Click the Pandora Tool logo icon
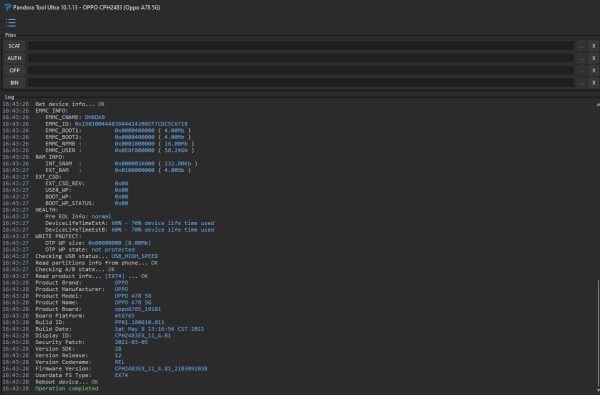The height and width of the screenshot is (395, 600). [8, 7]
